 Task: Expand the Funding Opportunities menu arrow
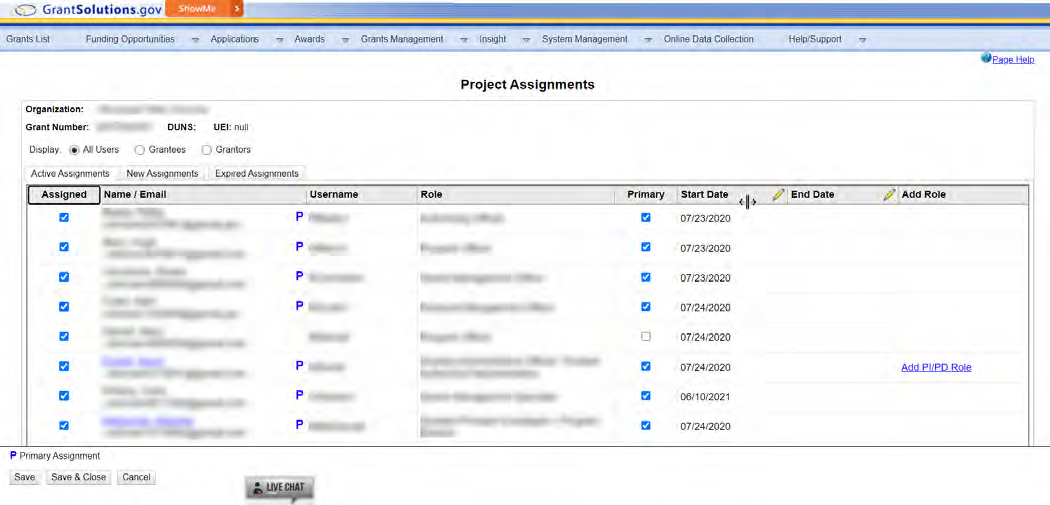coord(194,40)
